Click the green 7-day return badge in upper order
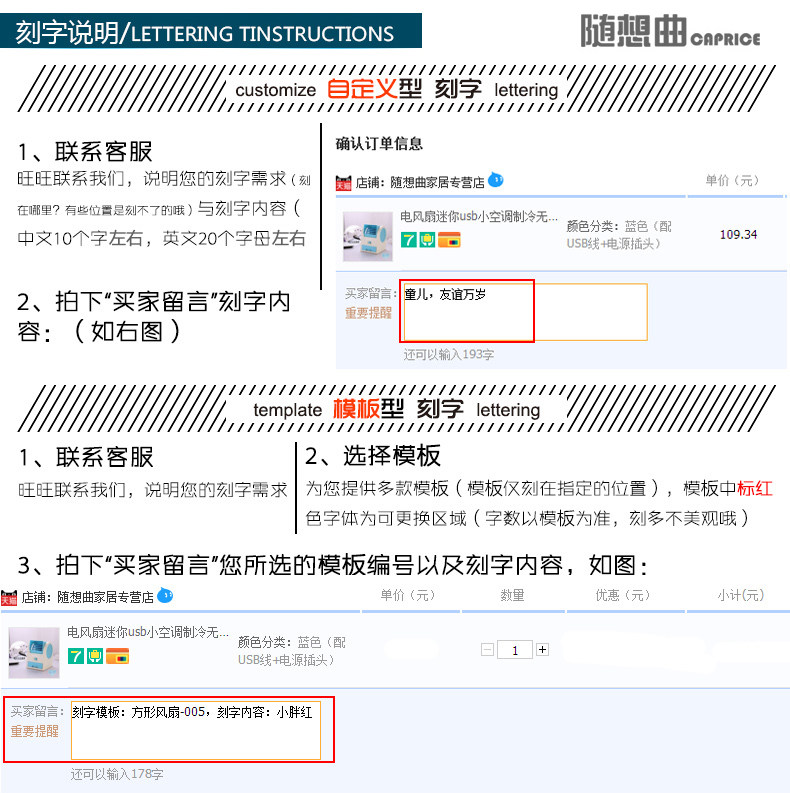The image size is (790, 793). tap(409, 240)
